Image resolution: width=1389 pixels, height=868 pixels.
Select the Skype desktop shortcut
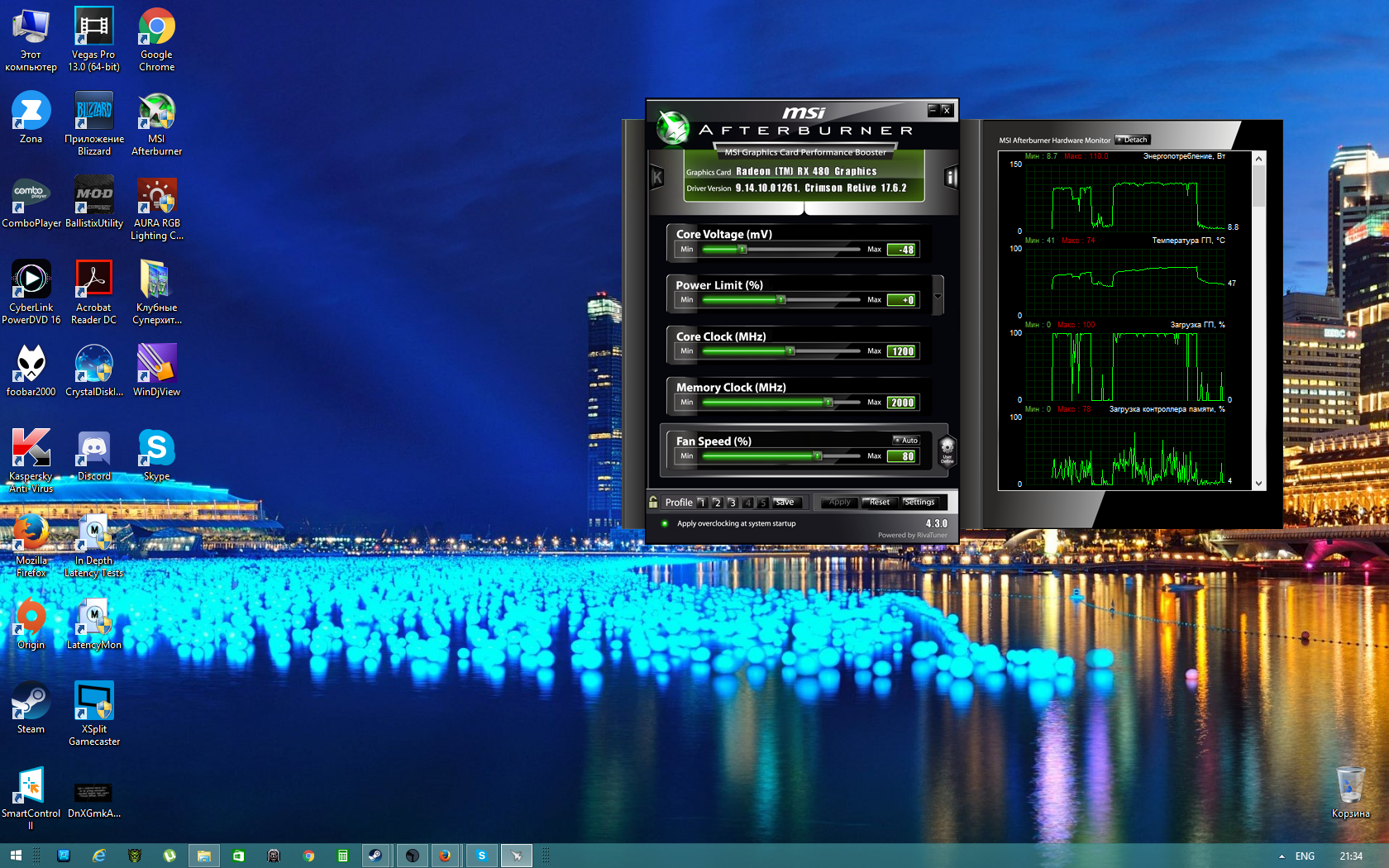click(156, 455)
